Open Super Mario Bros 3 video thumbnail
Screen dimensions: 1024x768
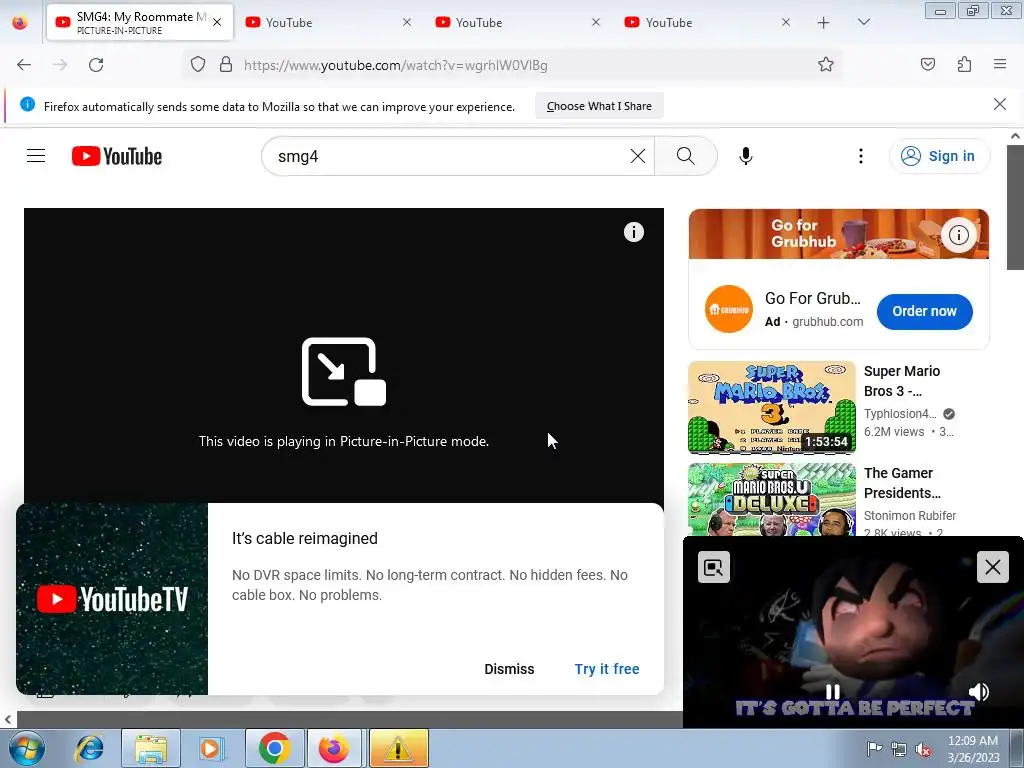click(772, 408)
